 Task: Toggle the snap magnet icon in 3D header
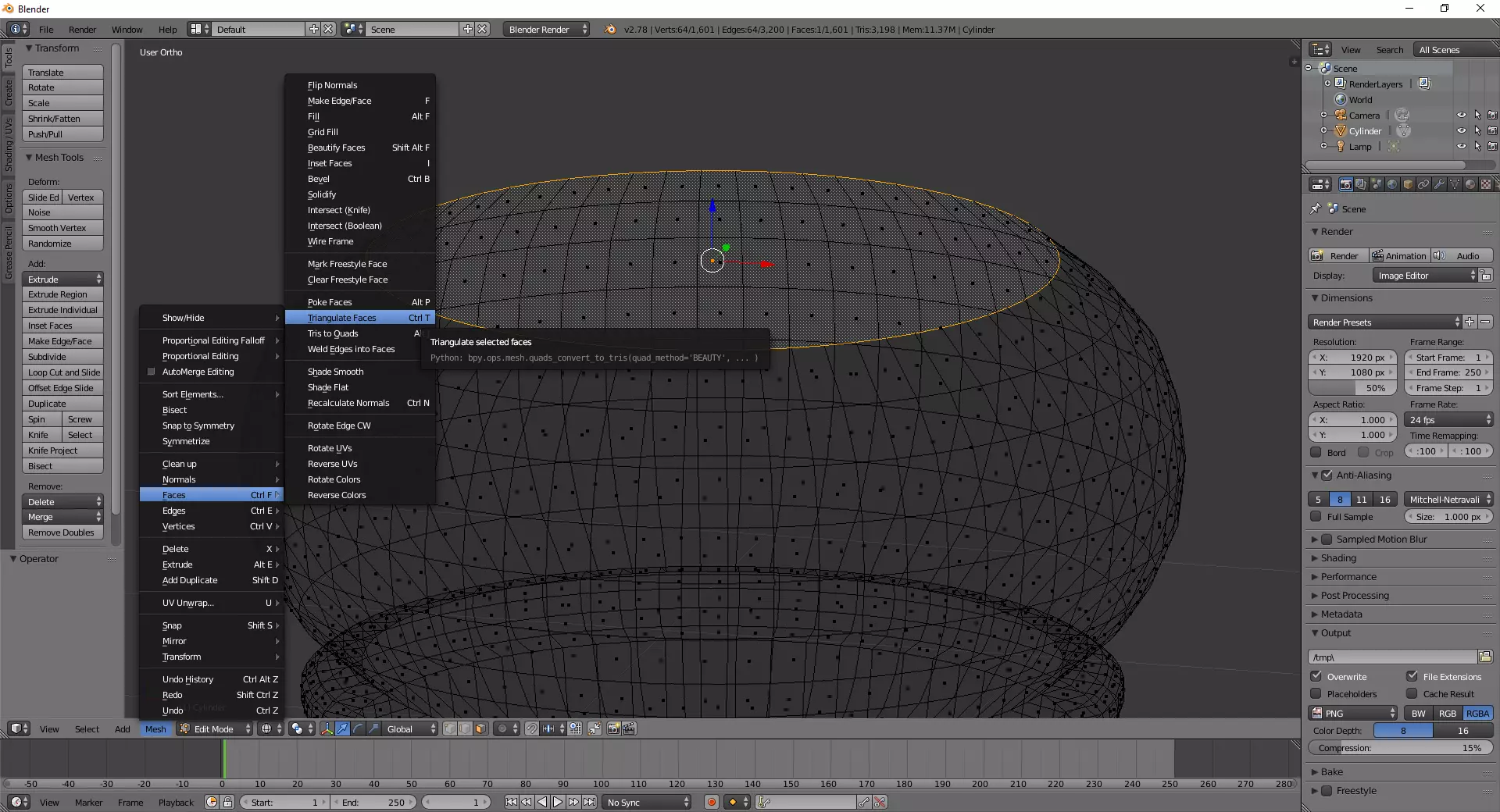click(x=531, y=728)
